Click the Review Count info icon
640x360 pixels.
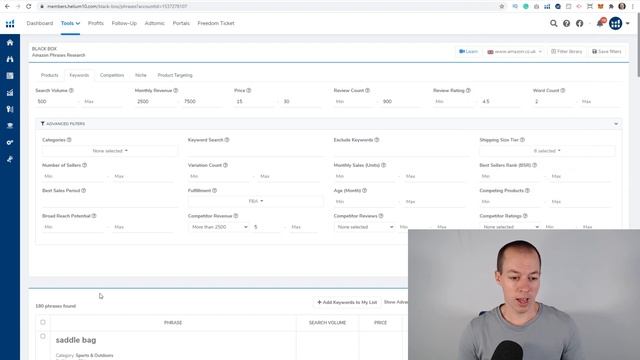[367, 90]
